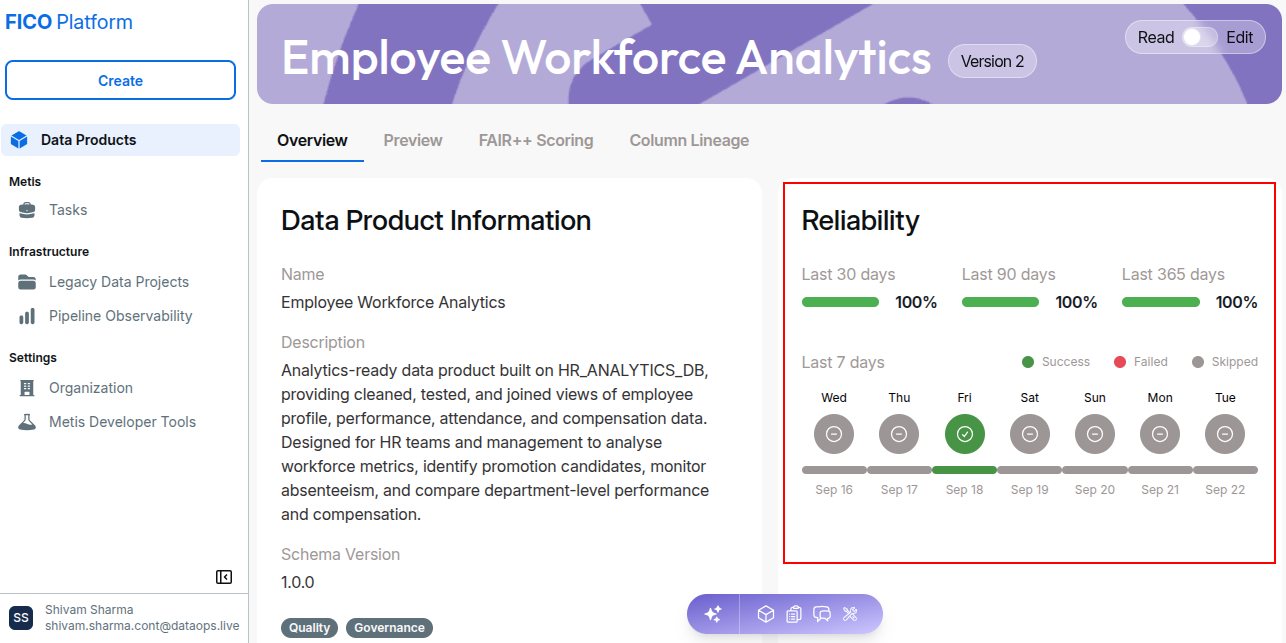This screenshot has height=643, width=1286.
Task: Open Data Products in the sidebar
Action: [x=120, y=140]
